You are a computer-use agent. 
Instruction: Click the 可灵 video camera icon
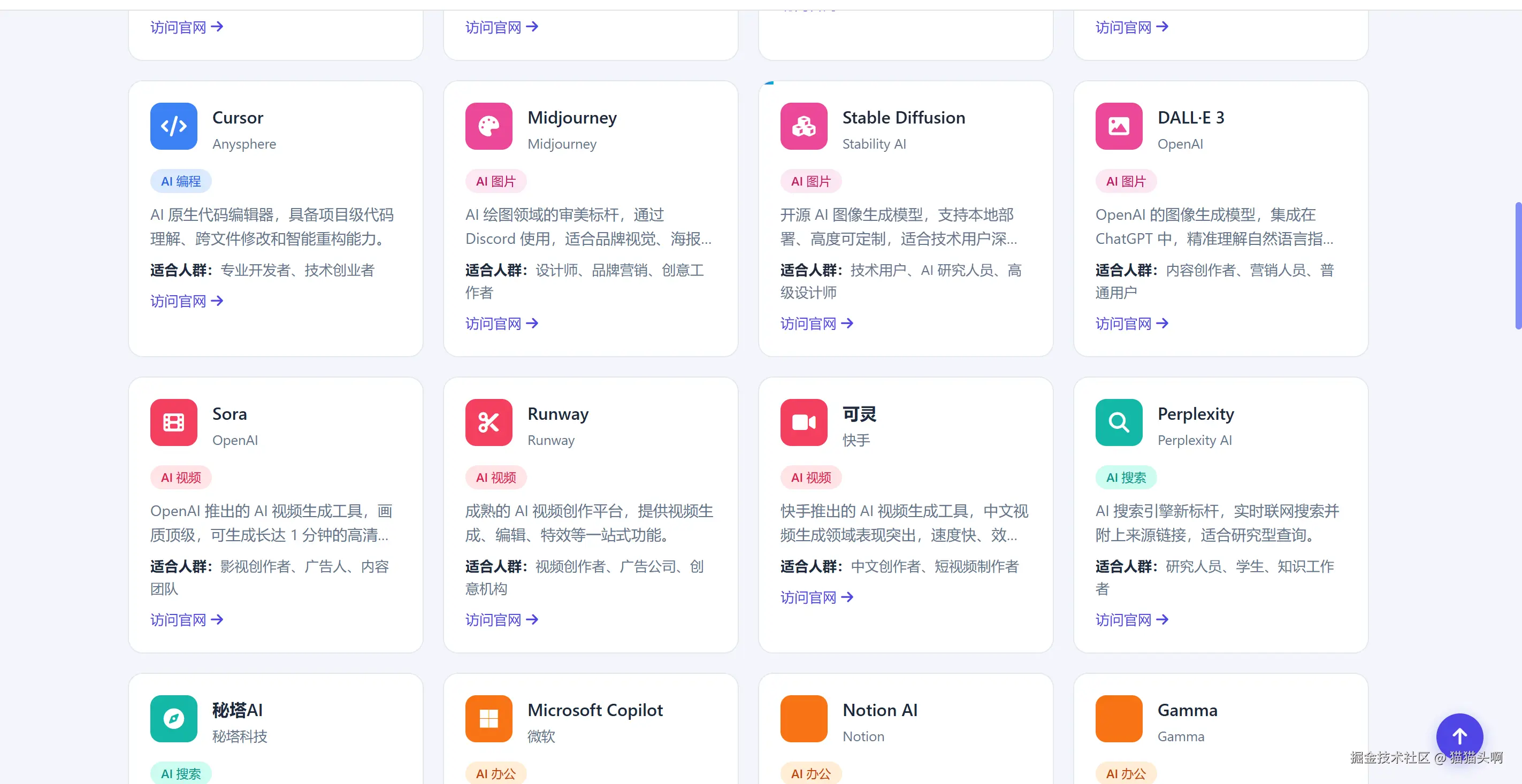pos(804,422)
